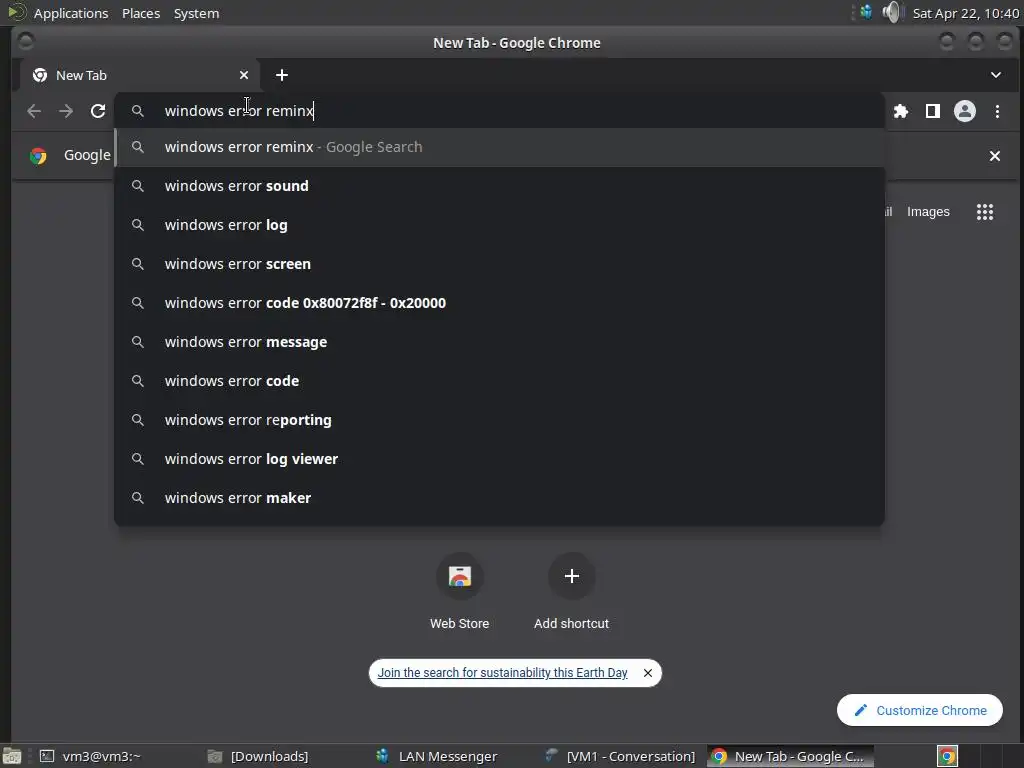Click the volume speaker tray icon

click(891, 12)
